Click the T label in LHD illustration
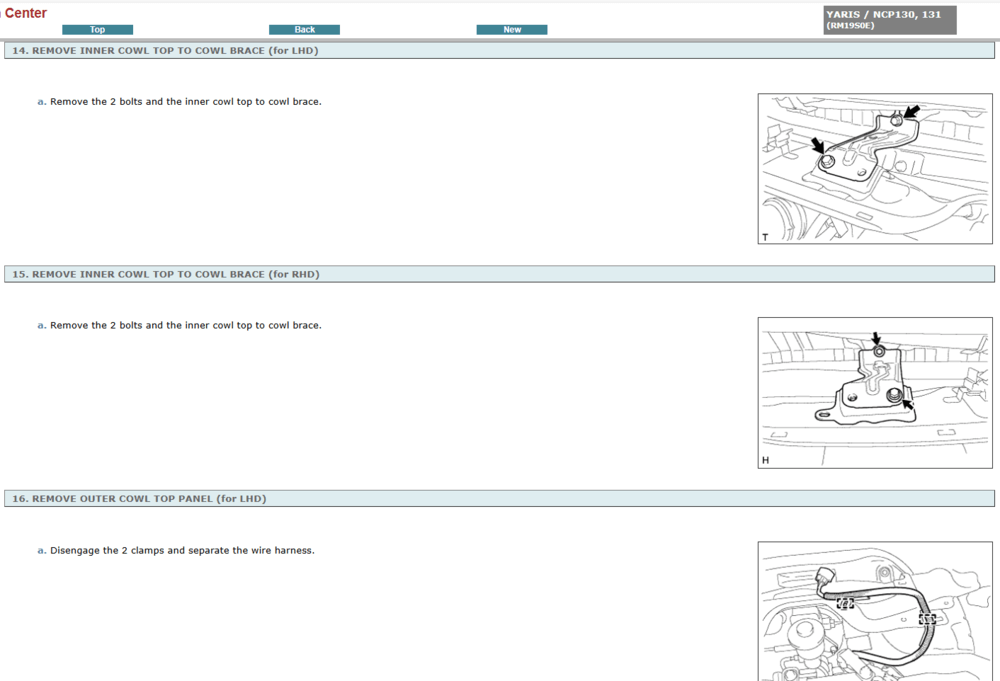Screen dimensions: 1000x681 (x=765, y=237)
